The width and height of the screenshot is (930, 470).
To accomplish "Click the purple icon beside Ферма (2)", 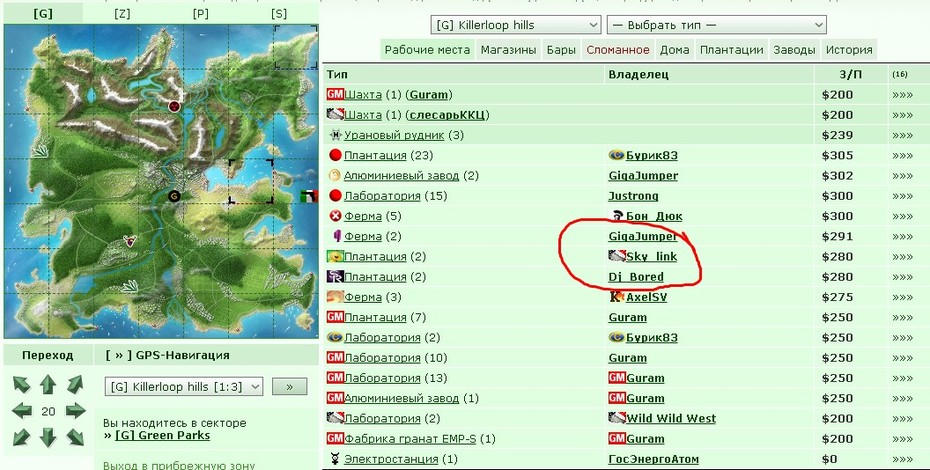I will [x=337, y=236].
